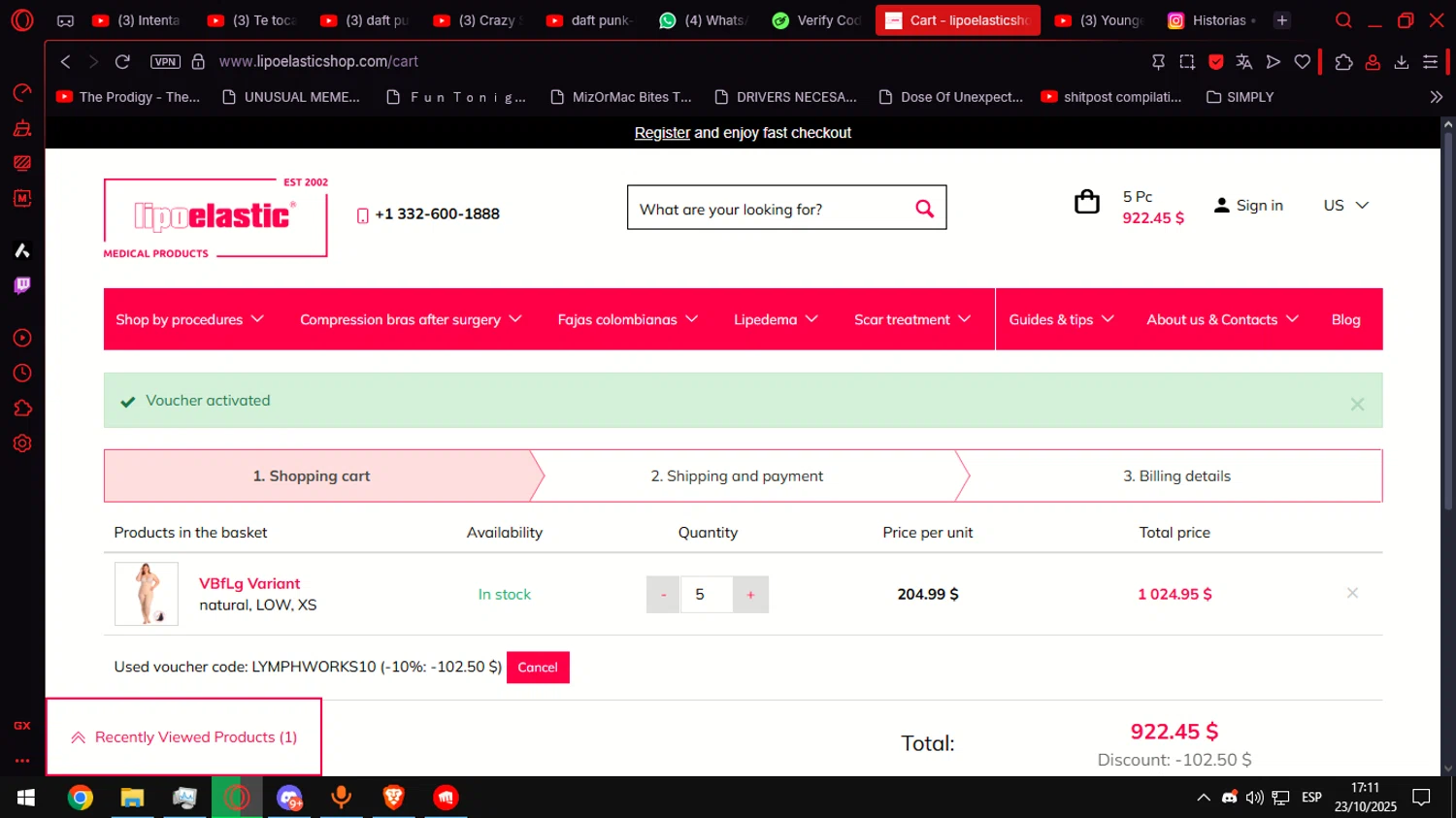Click the 204.99 $ price per unit
Viewport: 1456px width, 818px height.
927,594
